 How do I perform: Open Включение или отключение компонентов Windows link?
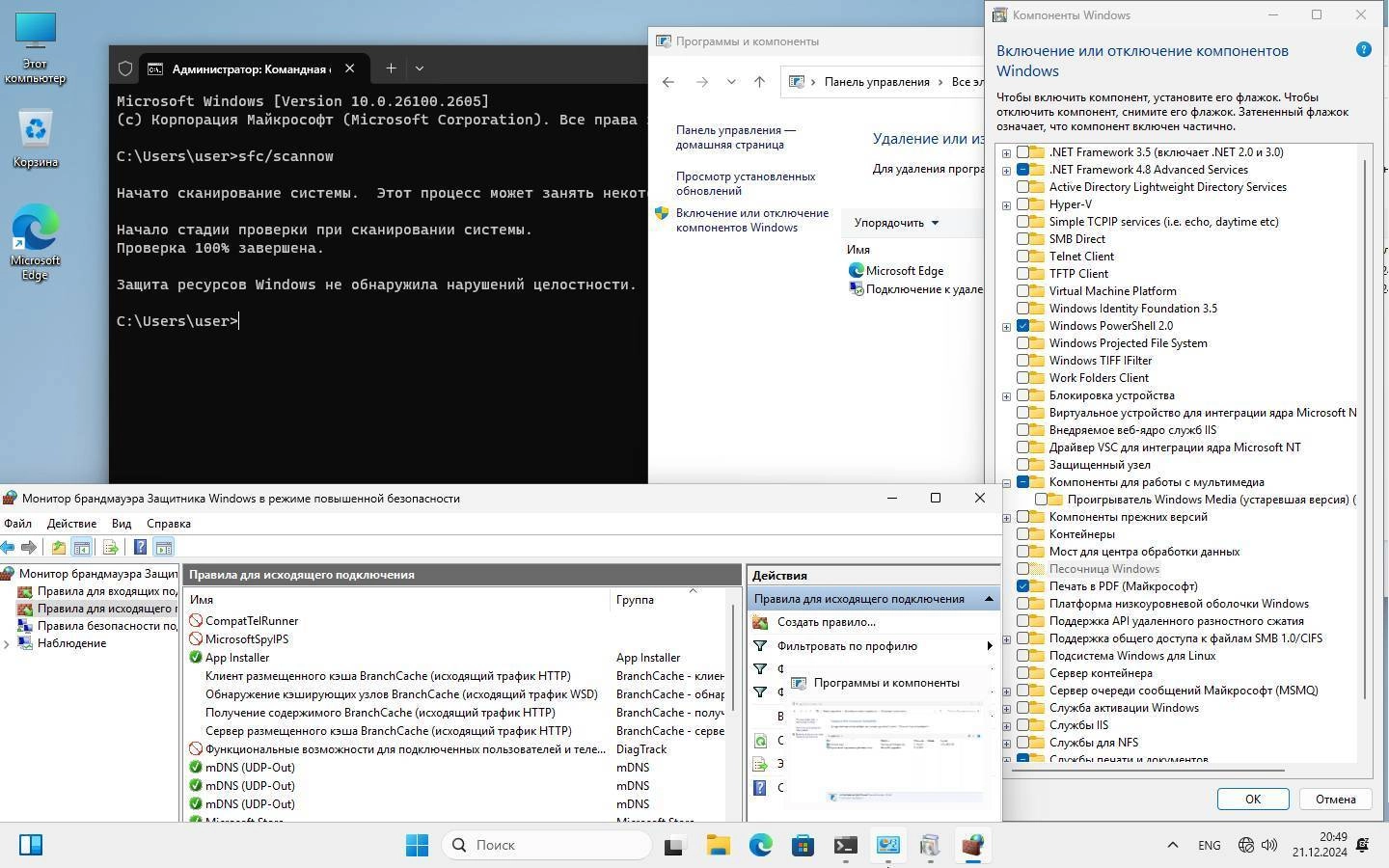[x=751, y=220]
